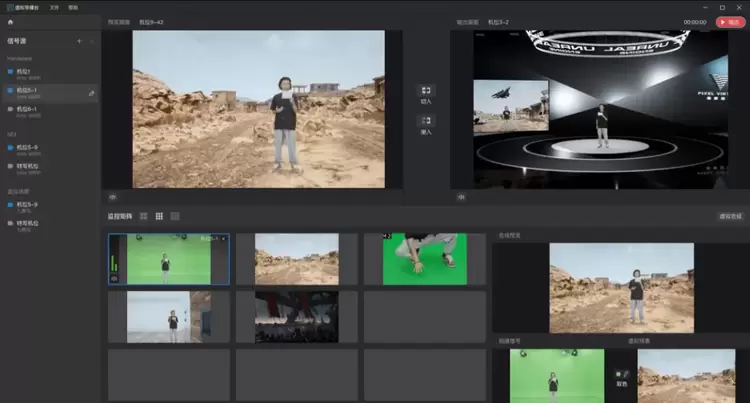Click the edit pencil icon for 机位5-1

coord(92,93)
